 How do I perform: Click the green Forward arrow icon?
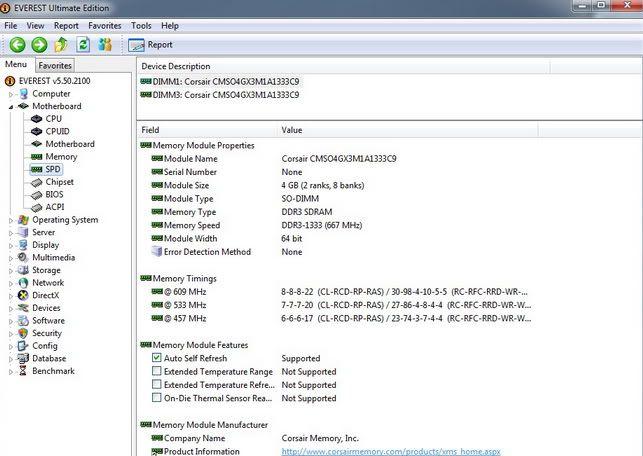point(39,45)
